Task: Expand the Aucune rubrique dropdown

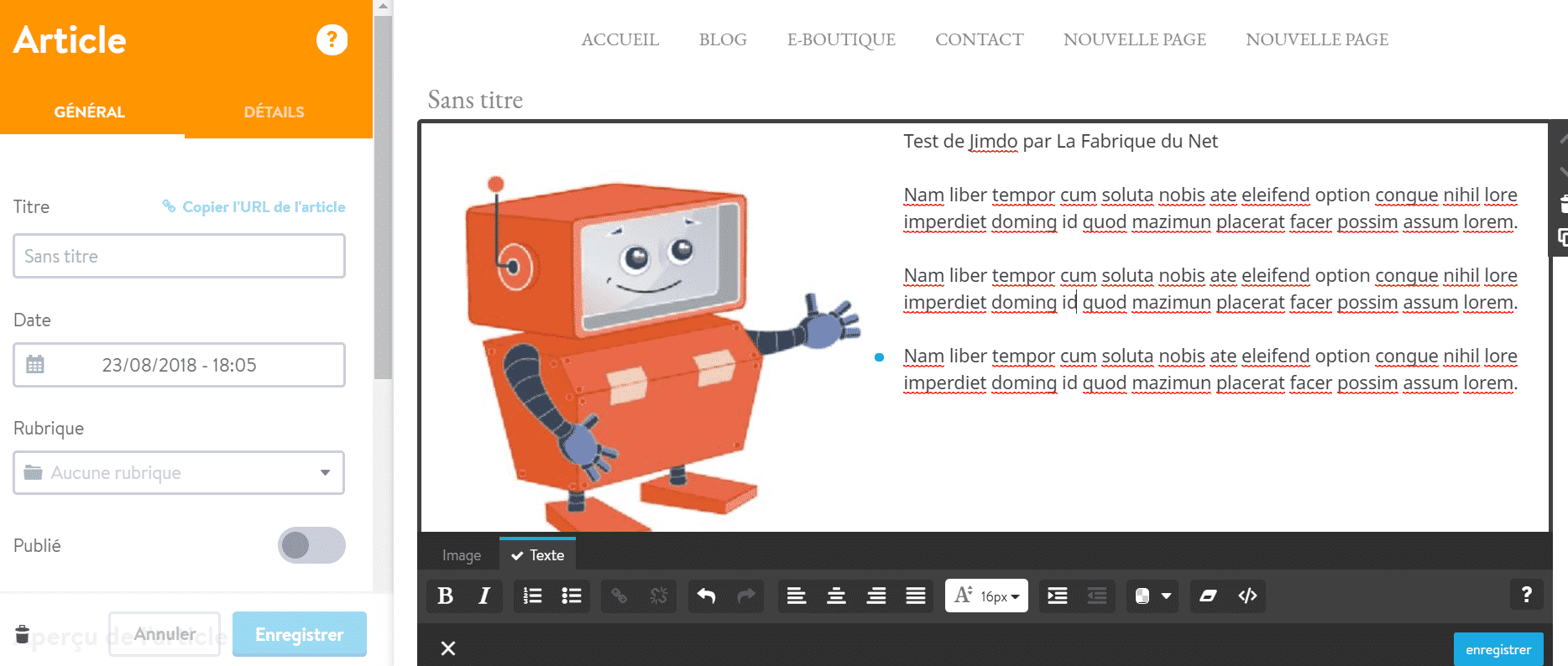Action: tap(179, 473)
